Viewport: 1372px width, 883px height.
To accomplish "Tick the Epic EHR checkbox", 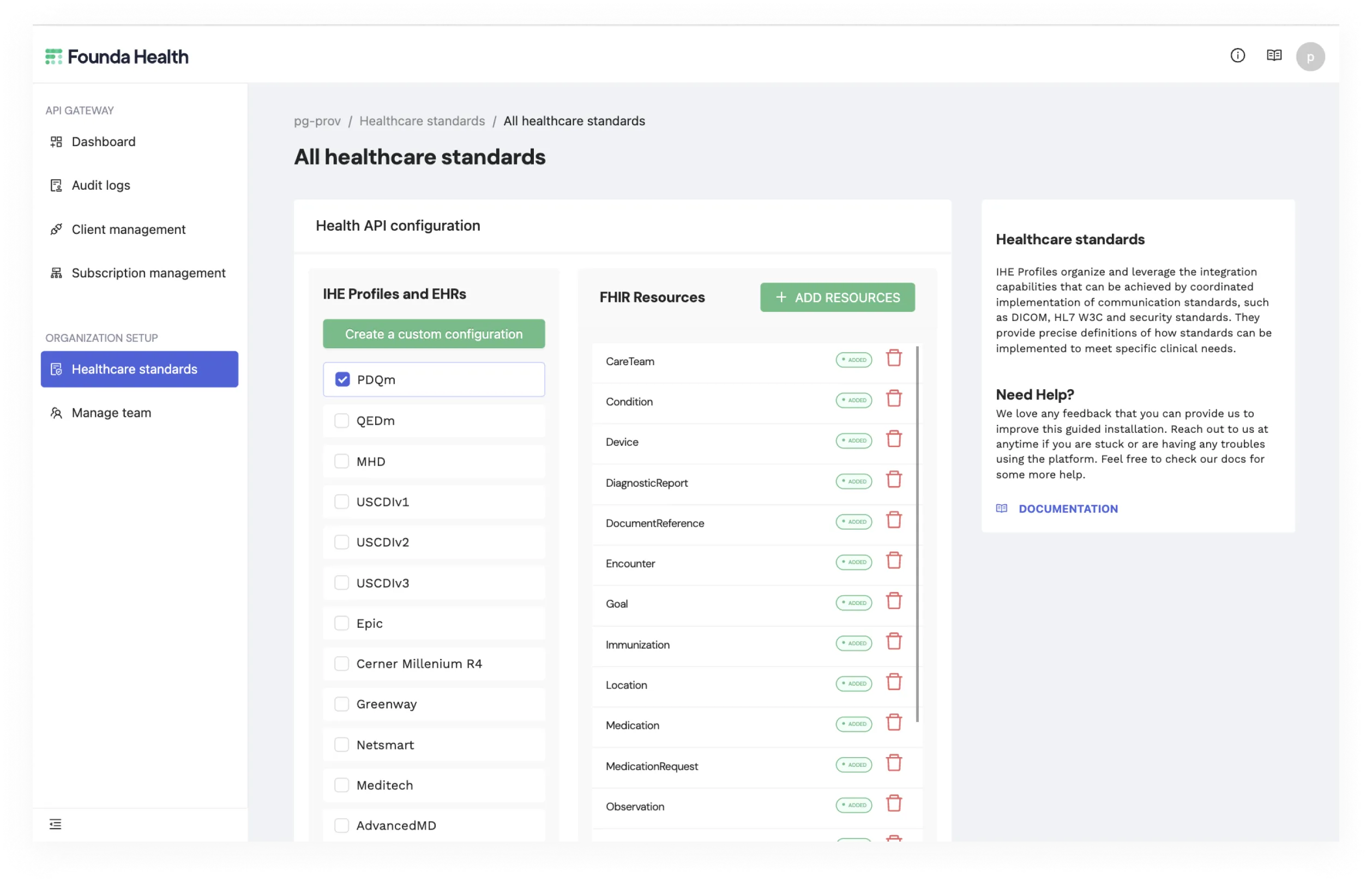I will [x=341, y=622].
